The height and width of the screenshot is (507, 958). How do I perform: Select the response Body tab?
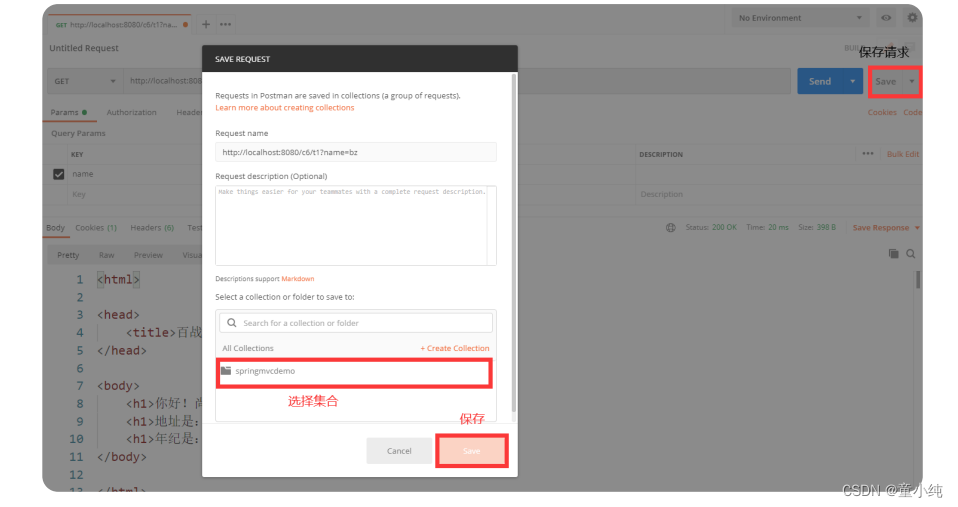pos(55,228)
